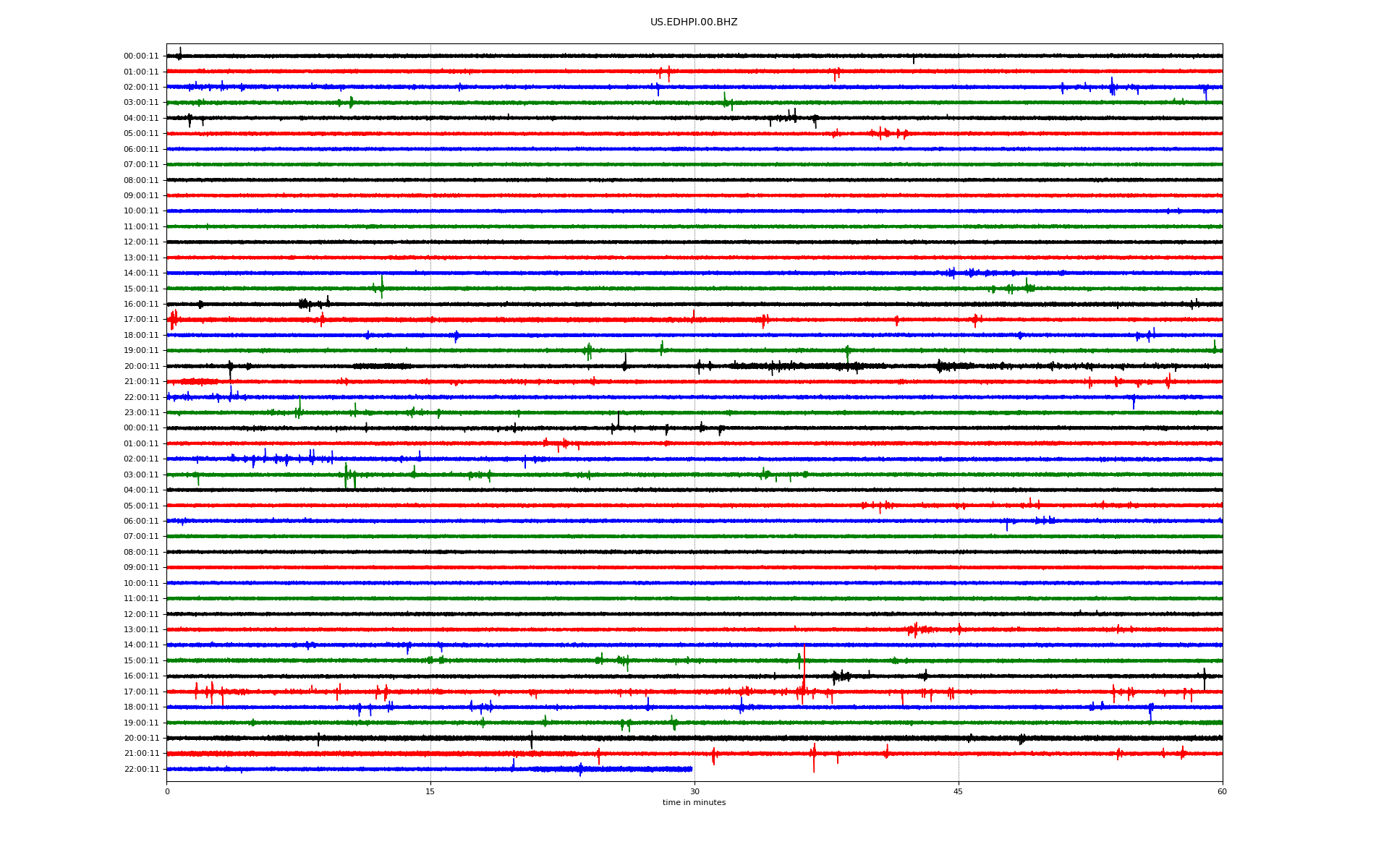Viewport: 1389px width, 868px height.
Task: Click the 21:00:11 label just above the last row
Action: (141, 754)
